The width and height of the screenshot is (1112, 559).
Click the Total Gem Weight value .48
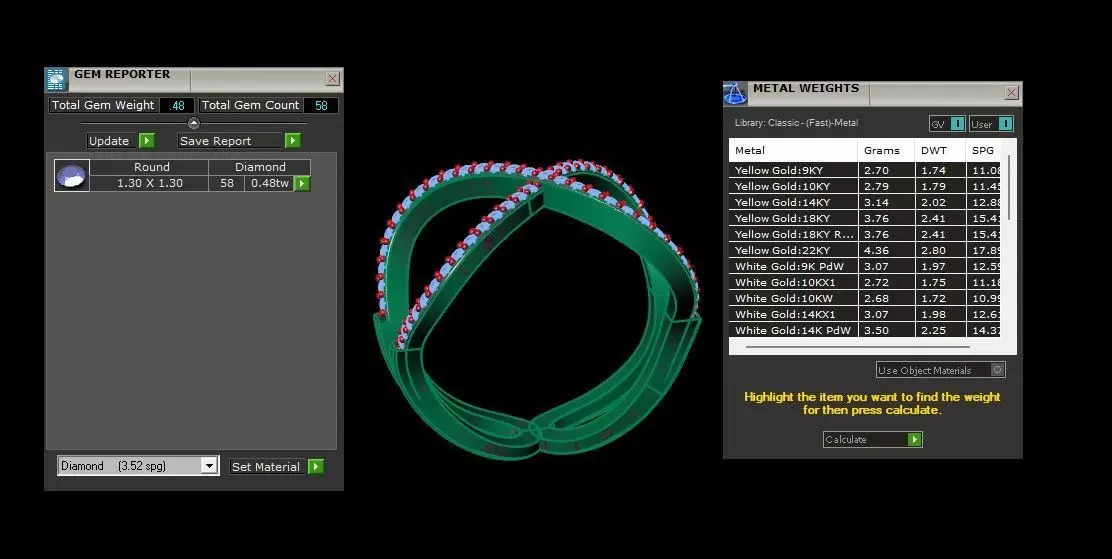pyautogui.click(x=177, y=105)
